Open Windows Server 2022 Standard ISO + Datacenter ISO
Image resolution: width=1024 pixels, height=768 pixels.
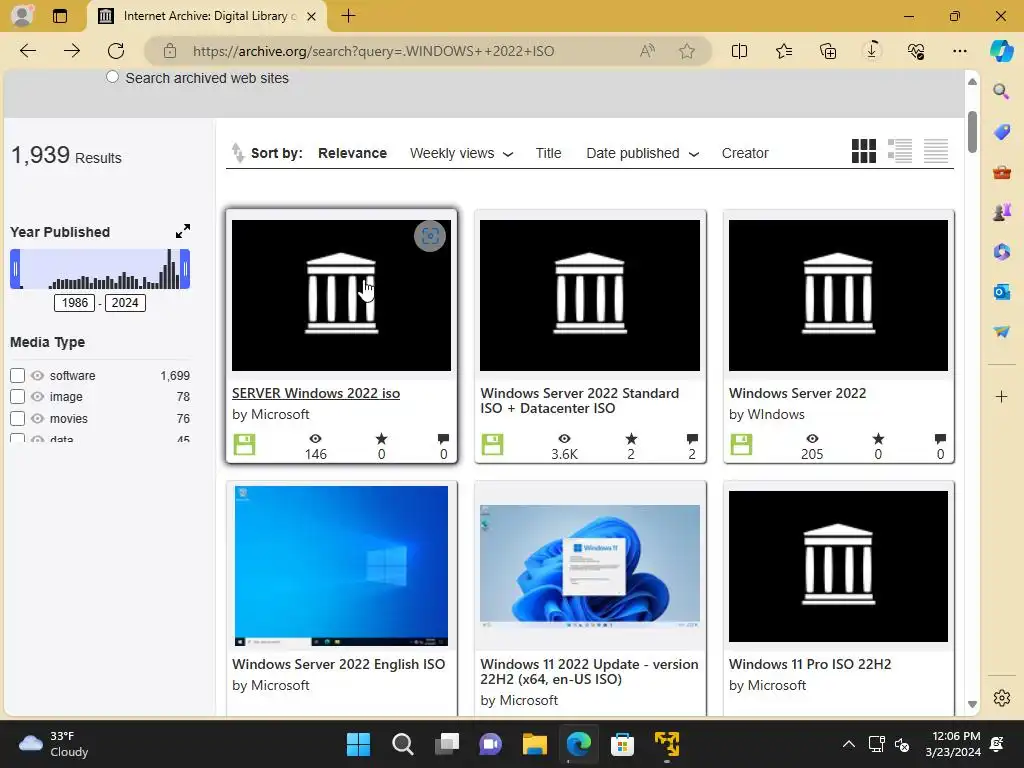coord(579,401)
